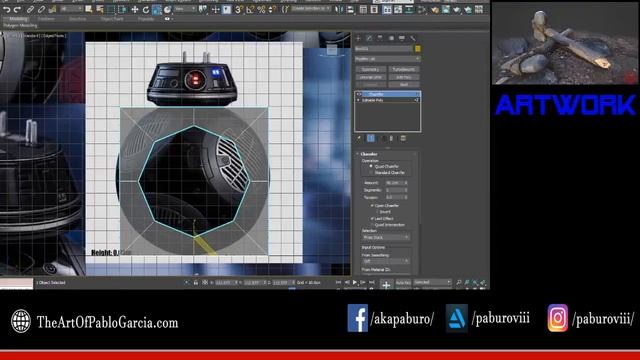Open the Modify panel icon
The width and height of the screenshot is (640, 360).
pyautogui.click(x=369, y=38)
